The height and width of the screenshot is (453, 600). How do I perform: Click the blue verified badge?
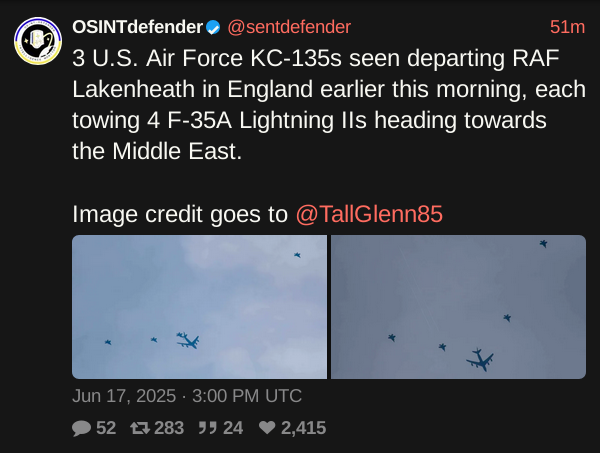point(213,28)
